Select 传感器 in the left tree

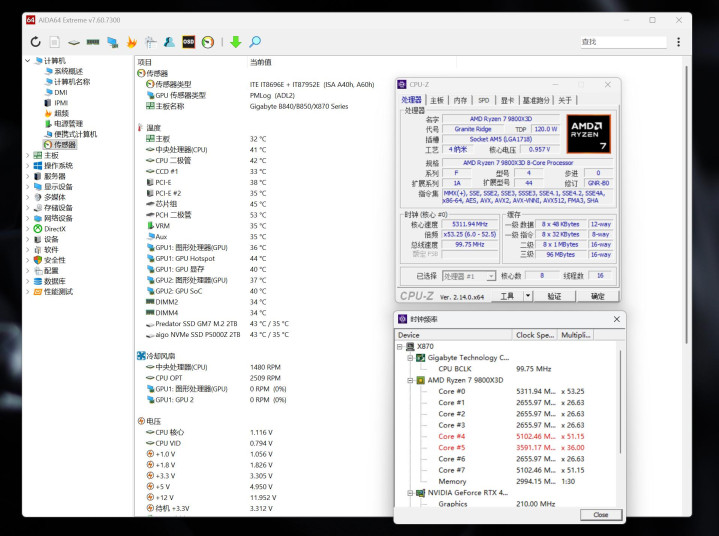point(64,144)
